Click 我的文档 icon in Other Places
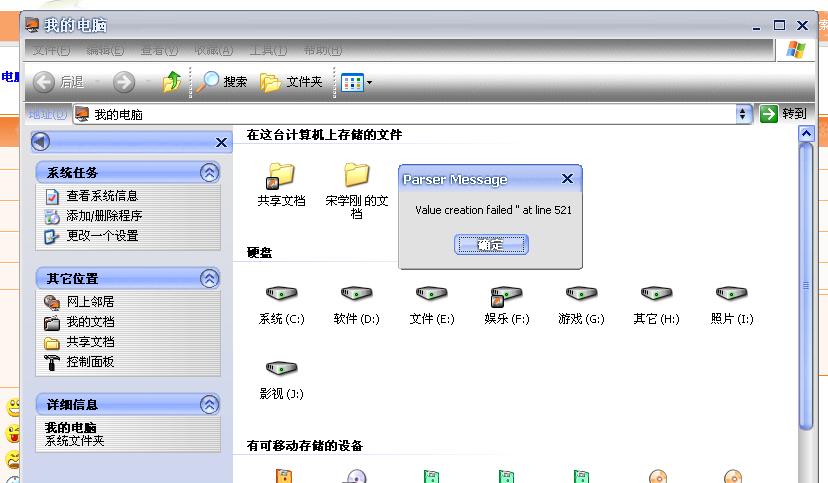828x483 pixels. [52, 323]
